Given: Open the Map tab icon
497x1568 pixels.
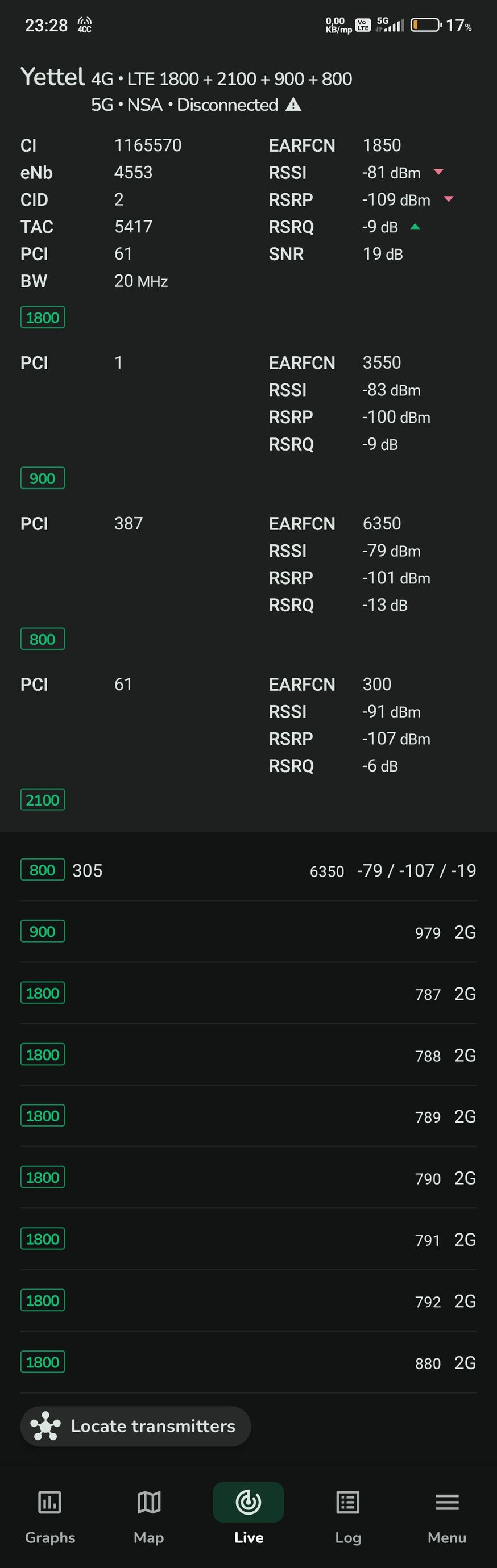Looking at the screenshot, I should pyautogui.click(x=148, y=1502).
